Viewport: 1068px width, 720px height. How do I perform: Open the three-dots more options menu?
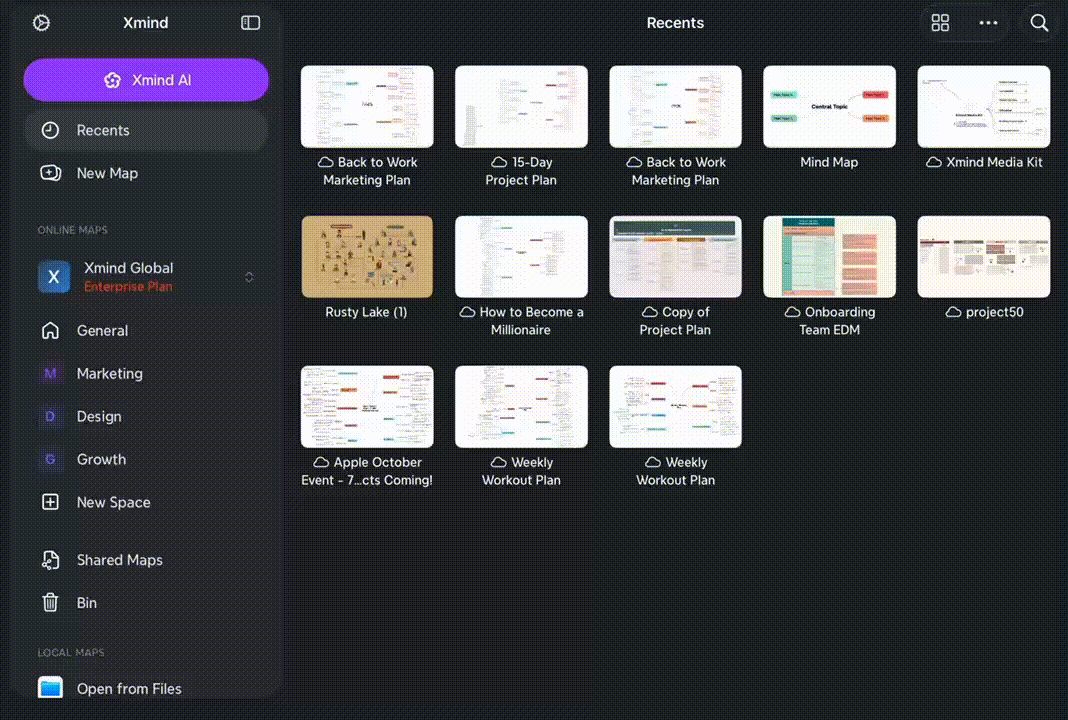[x=988, y=22]
